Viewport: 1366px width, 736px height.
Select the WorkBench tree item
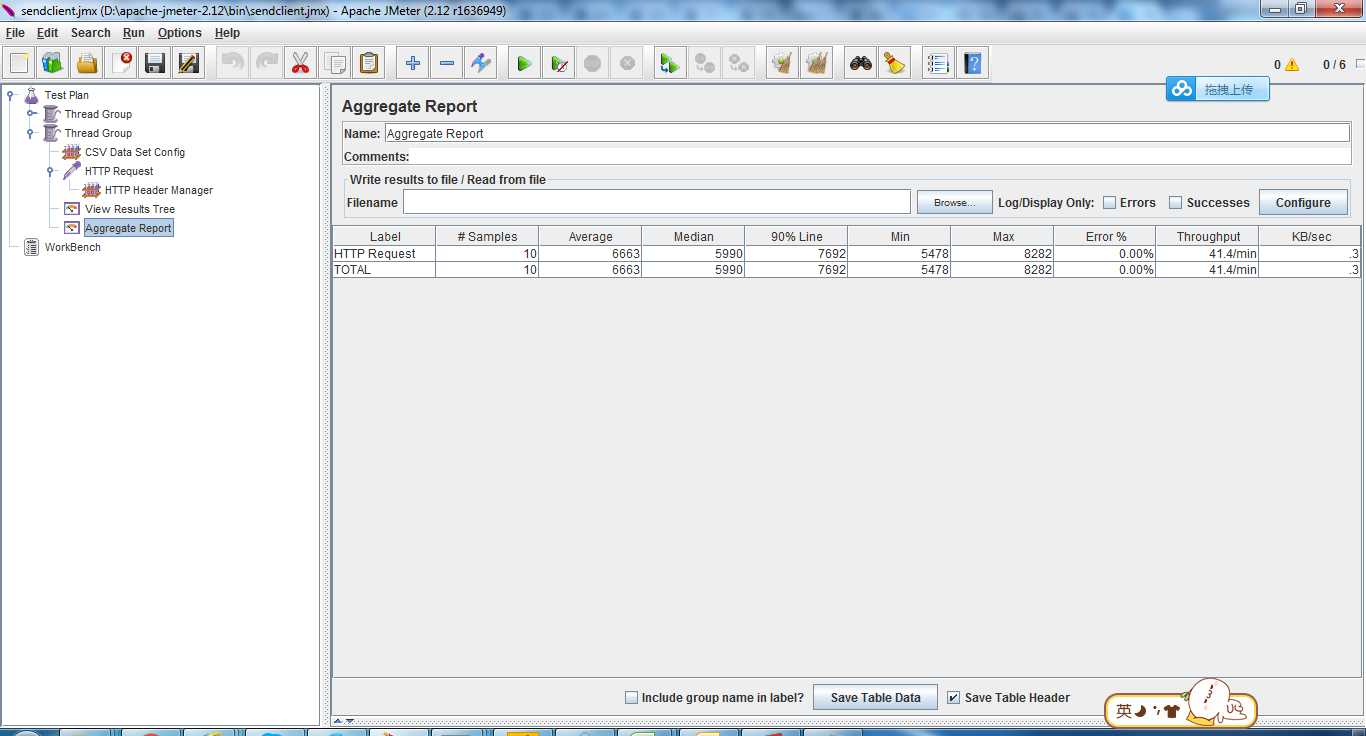pyautogui.click(x=73, y=247)
